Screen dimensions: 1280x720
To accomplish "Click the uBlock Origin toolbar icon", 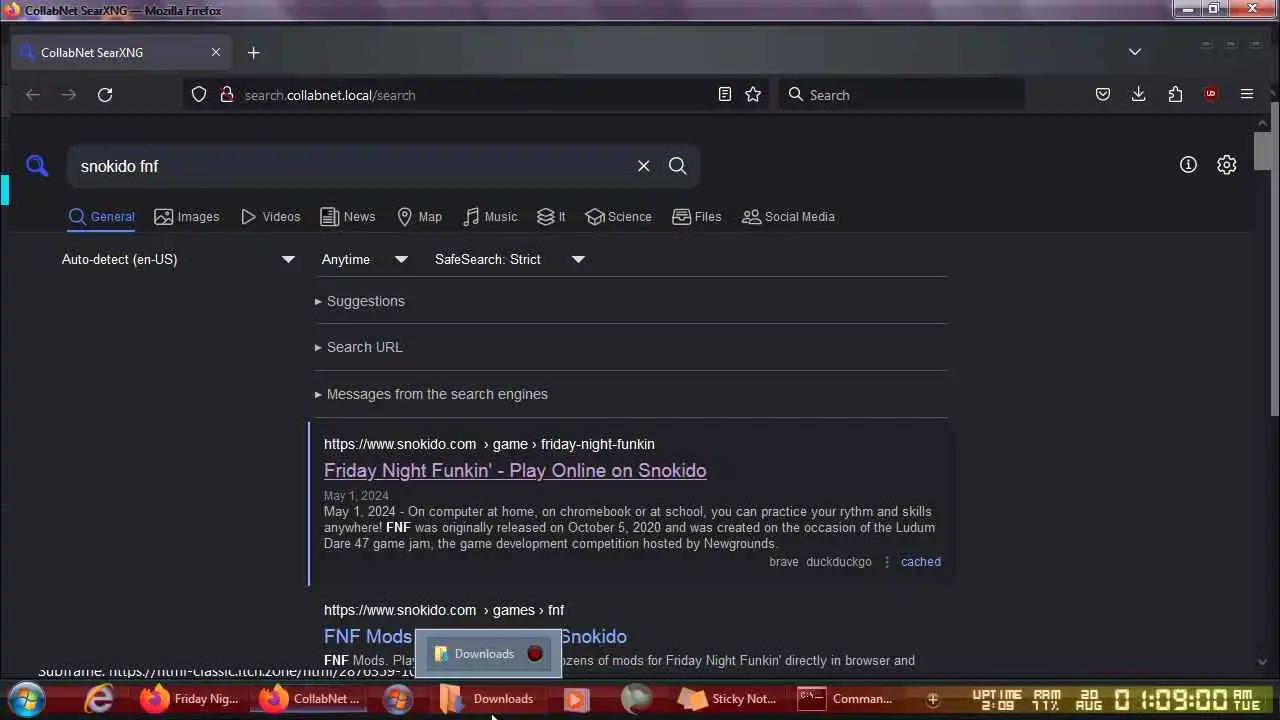I will click(1211, 95).
